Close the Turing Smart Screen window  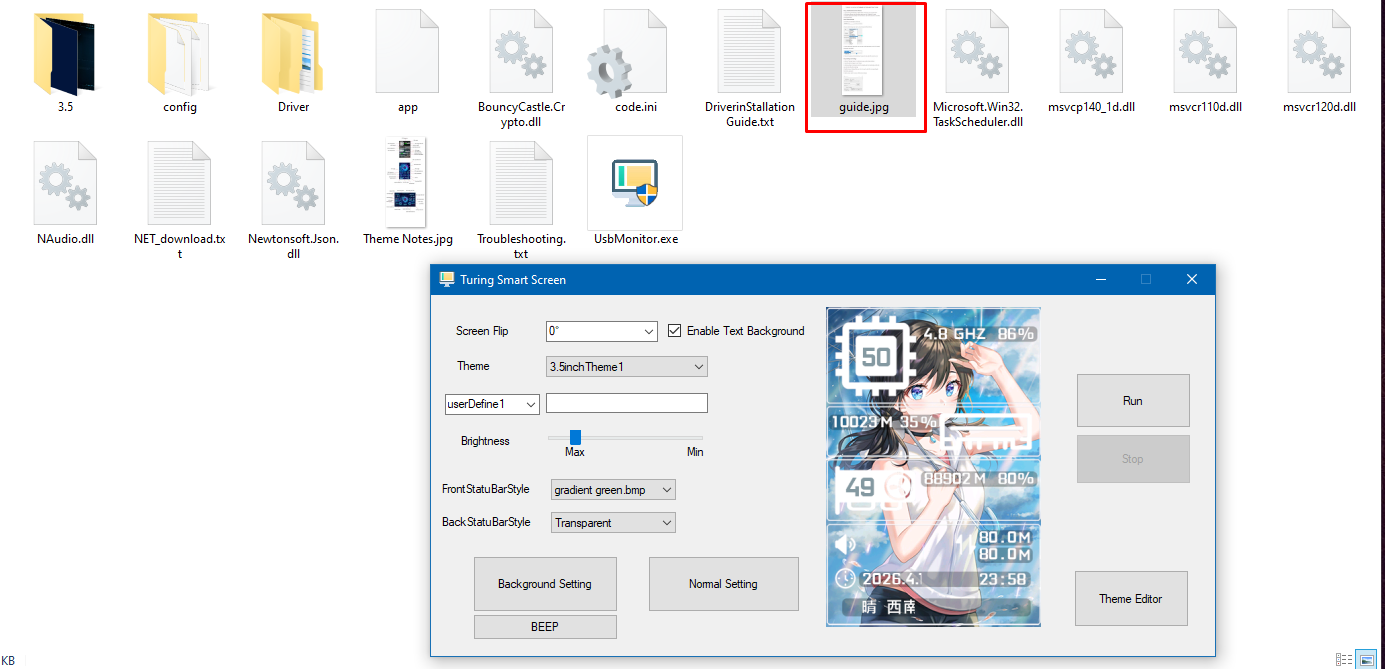tap(1192, 280)
